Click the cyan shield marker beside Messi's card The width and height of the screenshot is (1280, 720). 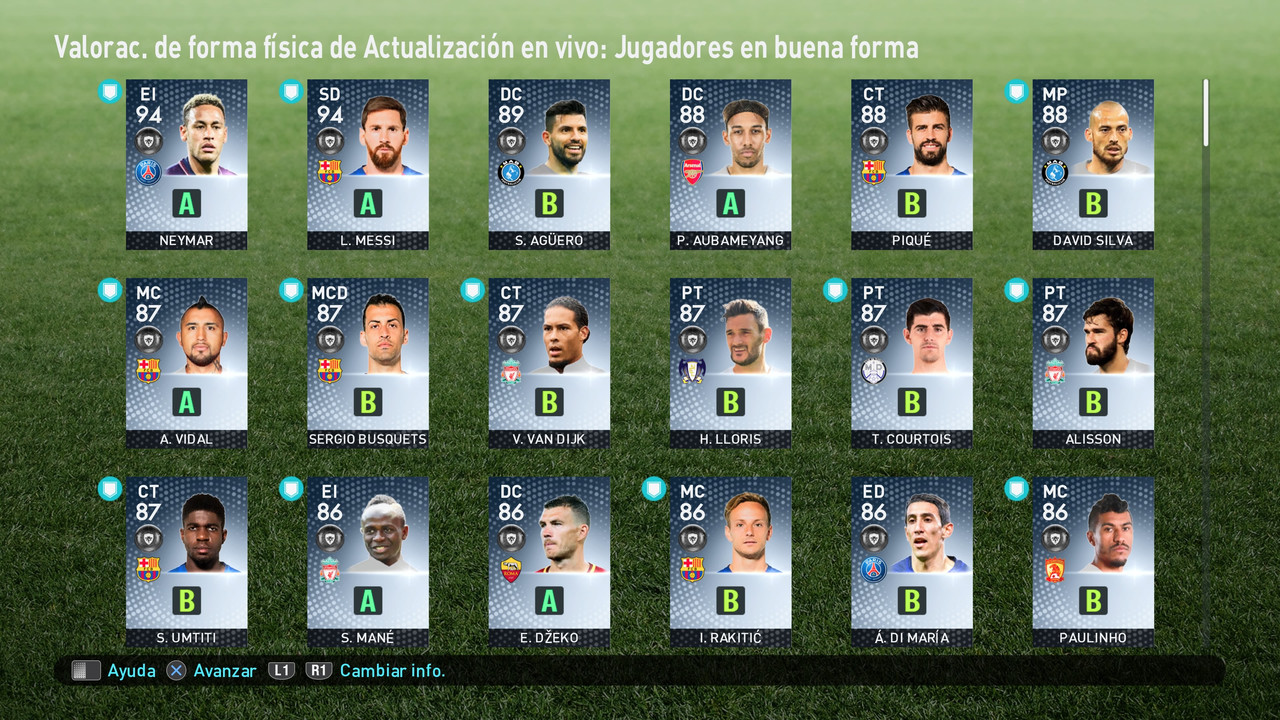pyautogui.click(x=291, y=92)
